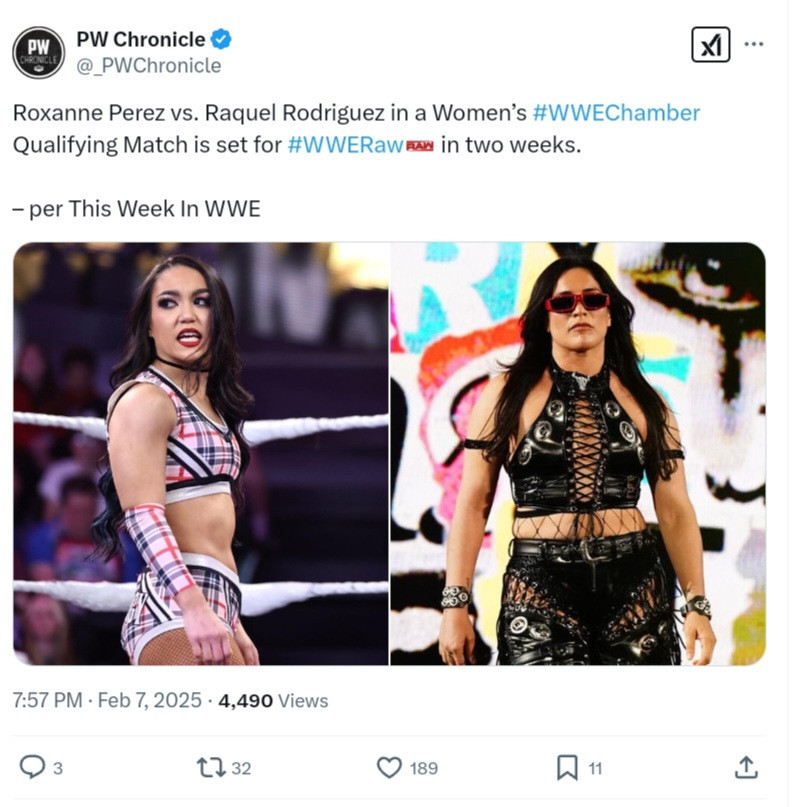This screenshot has width=808, height=807.
Task: Click the 7:57 PM Feb 7, 2025 timestamp
Action: point(107,700)
